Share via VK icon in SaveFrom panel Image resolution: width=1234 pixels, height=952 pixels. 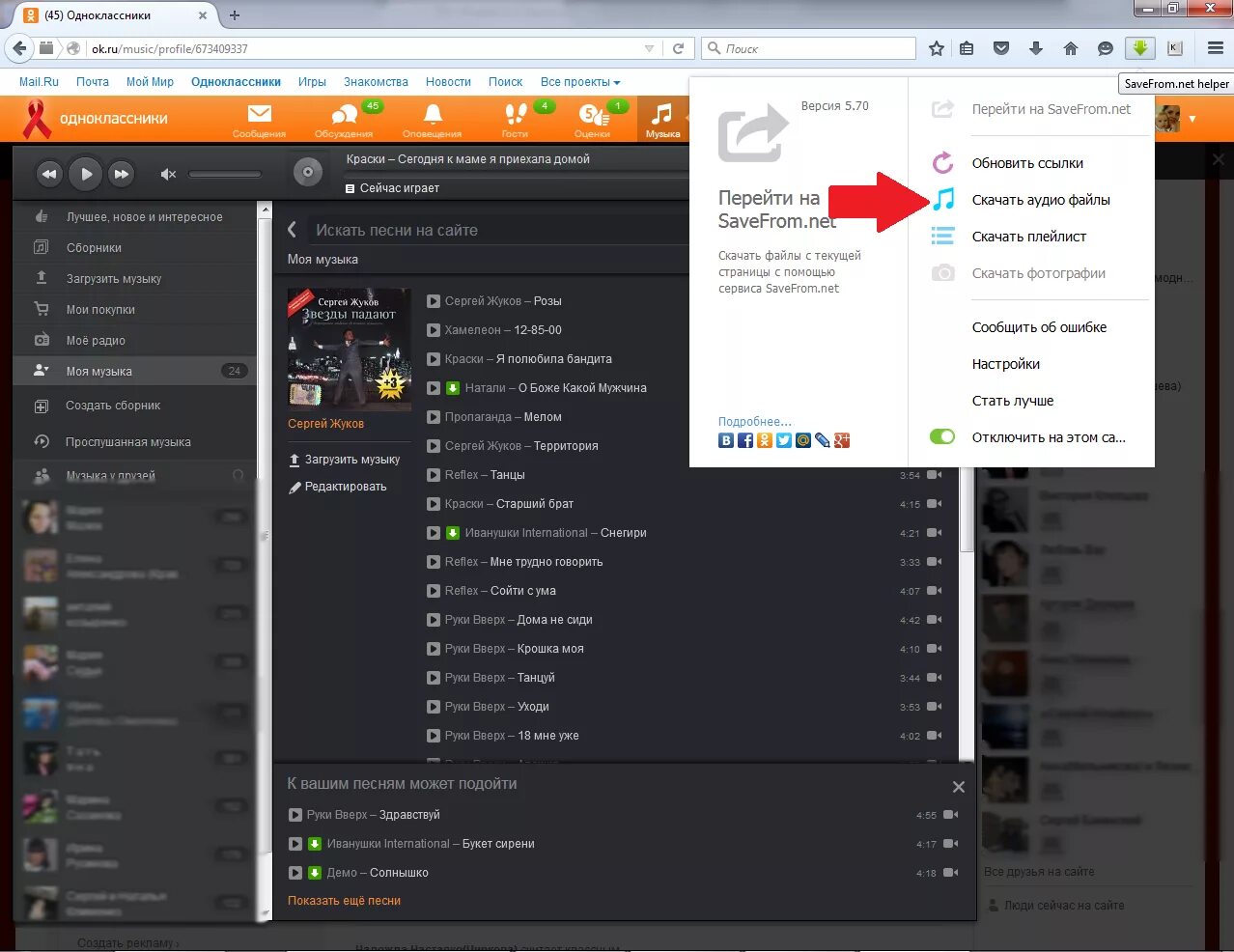(726, 440)
